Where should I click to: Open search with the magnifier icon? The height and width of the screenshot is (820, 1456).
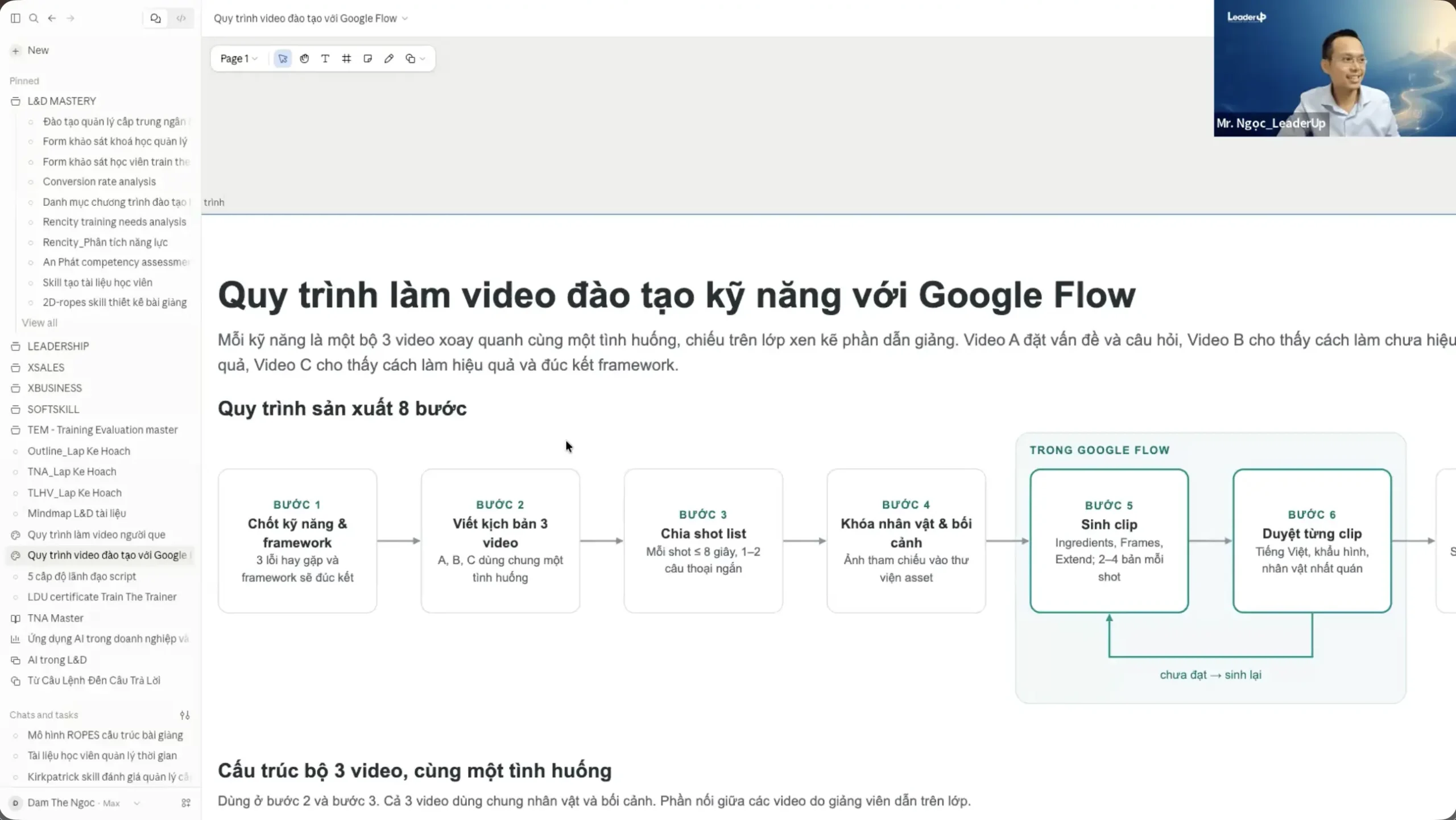34,18
